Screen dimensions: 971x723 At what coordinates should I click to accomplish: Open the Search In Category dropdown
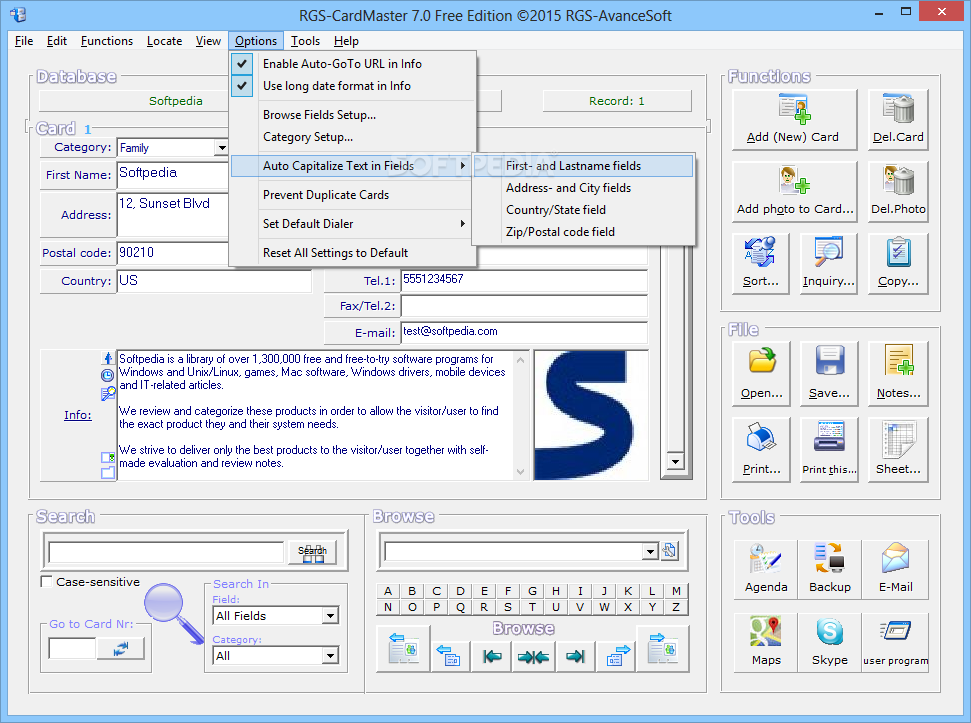click(x=330, y=656)
